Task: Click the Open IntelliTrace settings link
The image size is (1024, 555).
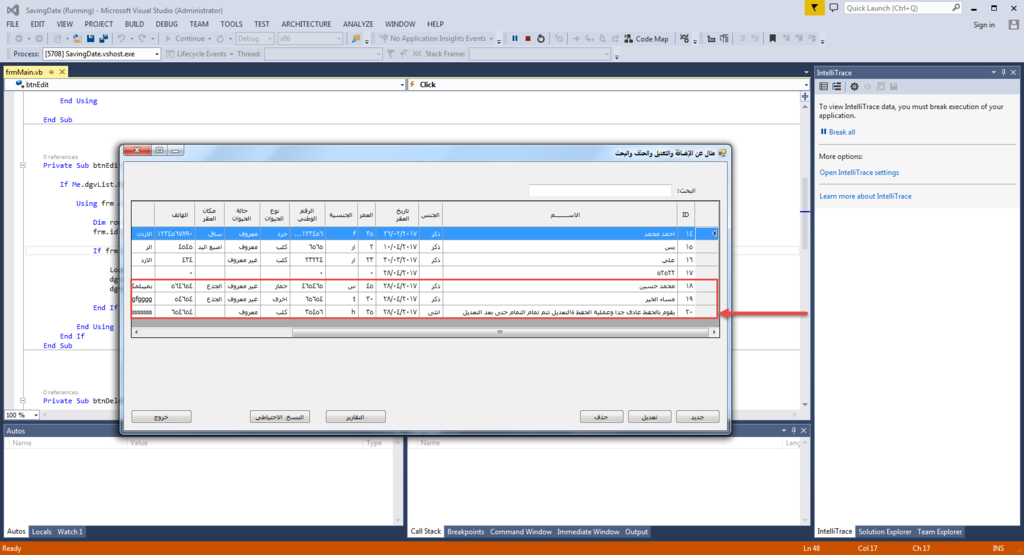Action: (x=858, y=172)
